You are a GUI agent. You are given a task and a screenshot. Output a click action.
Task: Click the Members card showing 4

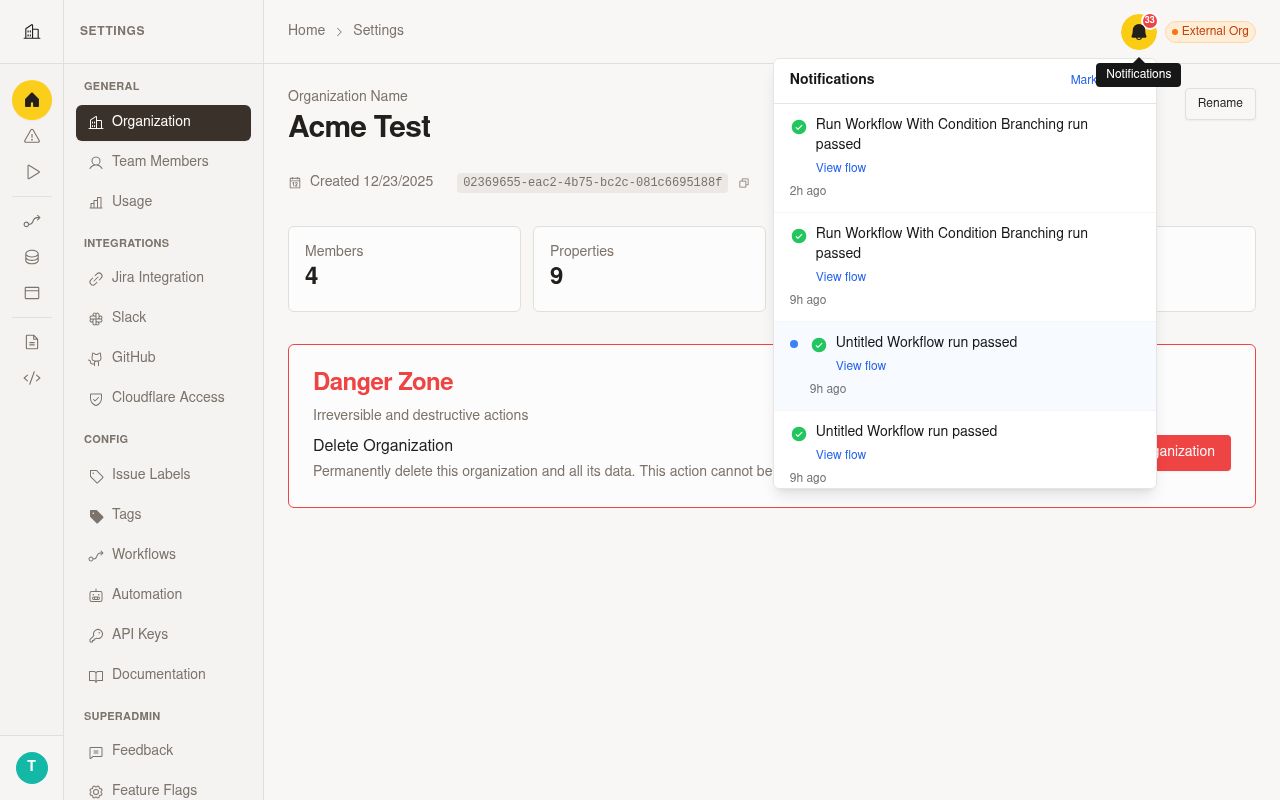coord(404,269)
